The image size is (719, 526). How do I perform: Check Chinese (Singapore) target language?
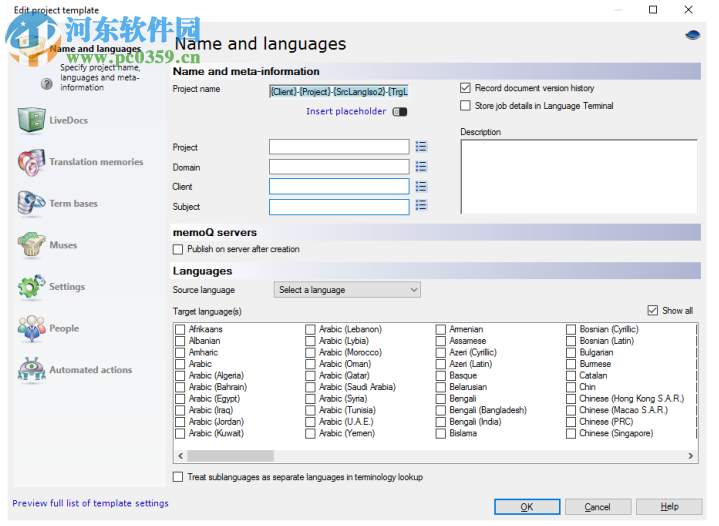[571, 433]
